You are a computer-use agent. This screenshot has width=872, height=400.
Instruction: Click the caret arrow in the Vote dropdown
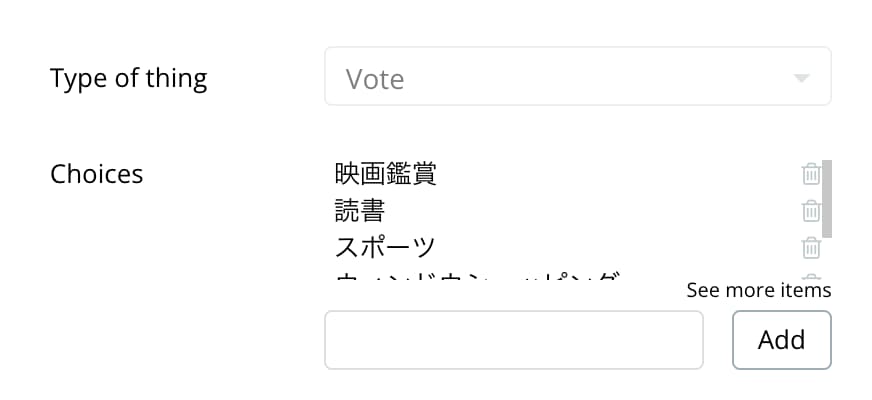coord(801,78)
